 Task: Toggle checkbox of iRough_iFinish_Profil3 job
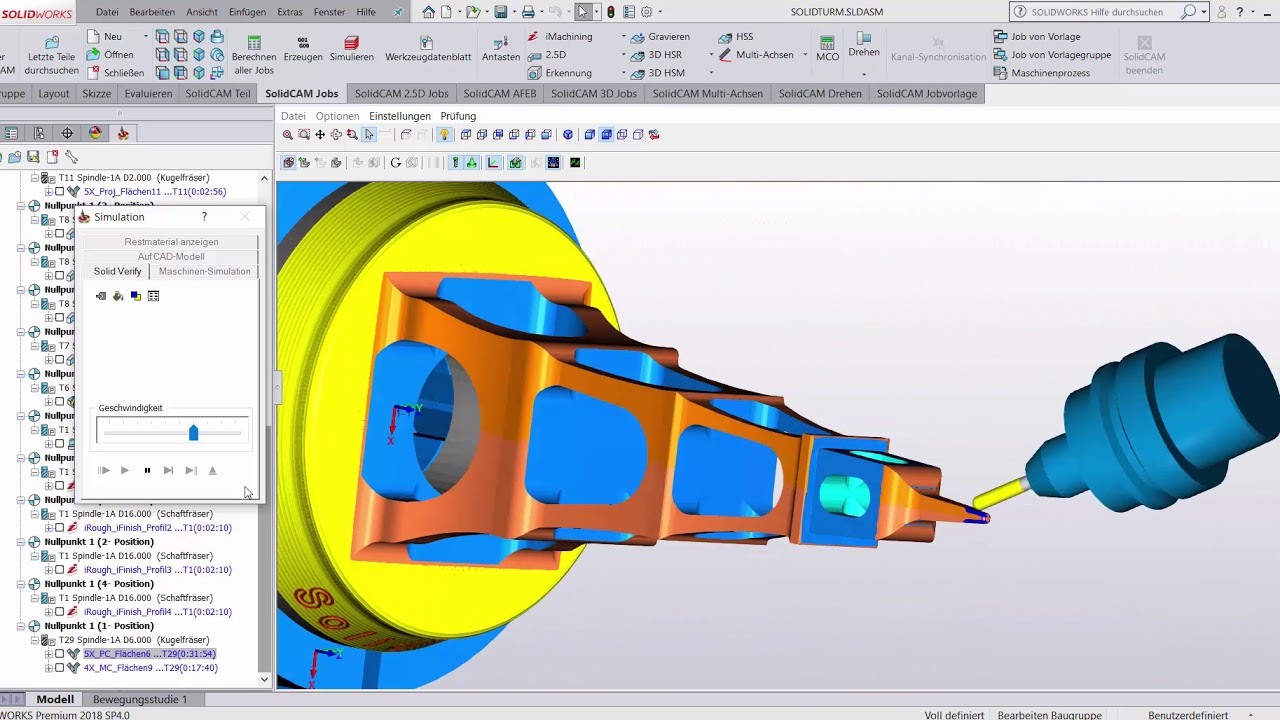(60, 570)
